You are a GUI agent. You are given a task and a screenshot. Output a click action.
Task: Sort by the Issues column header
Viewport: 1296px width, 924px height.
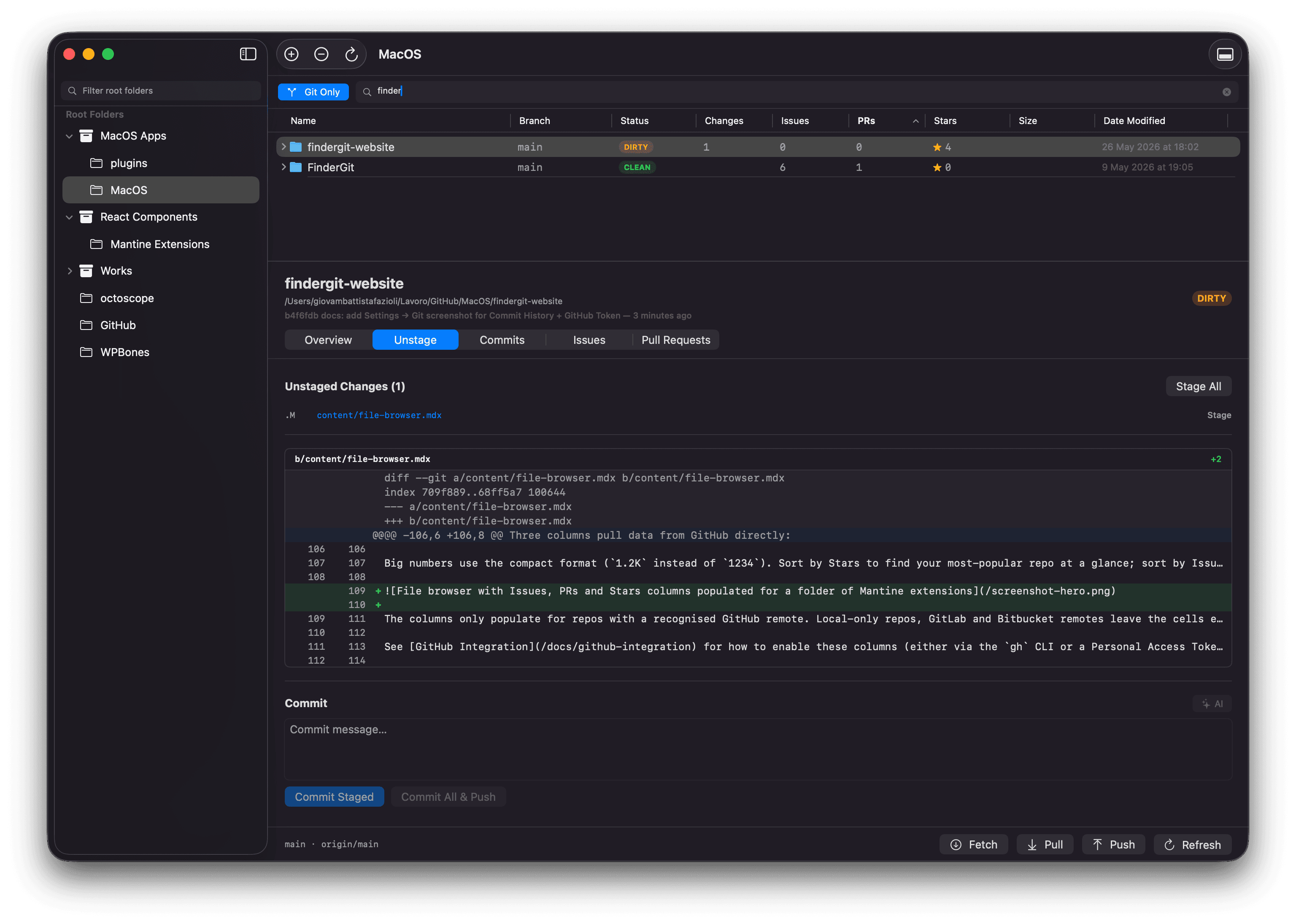click(795, 121)
